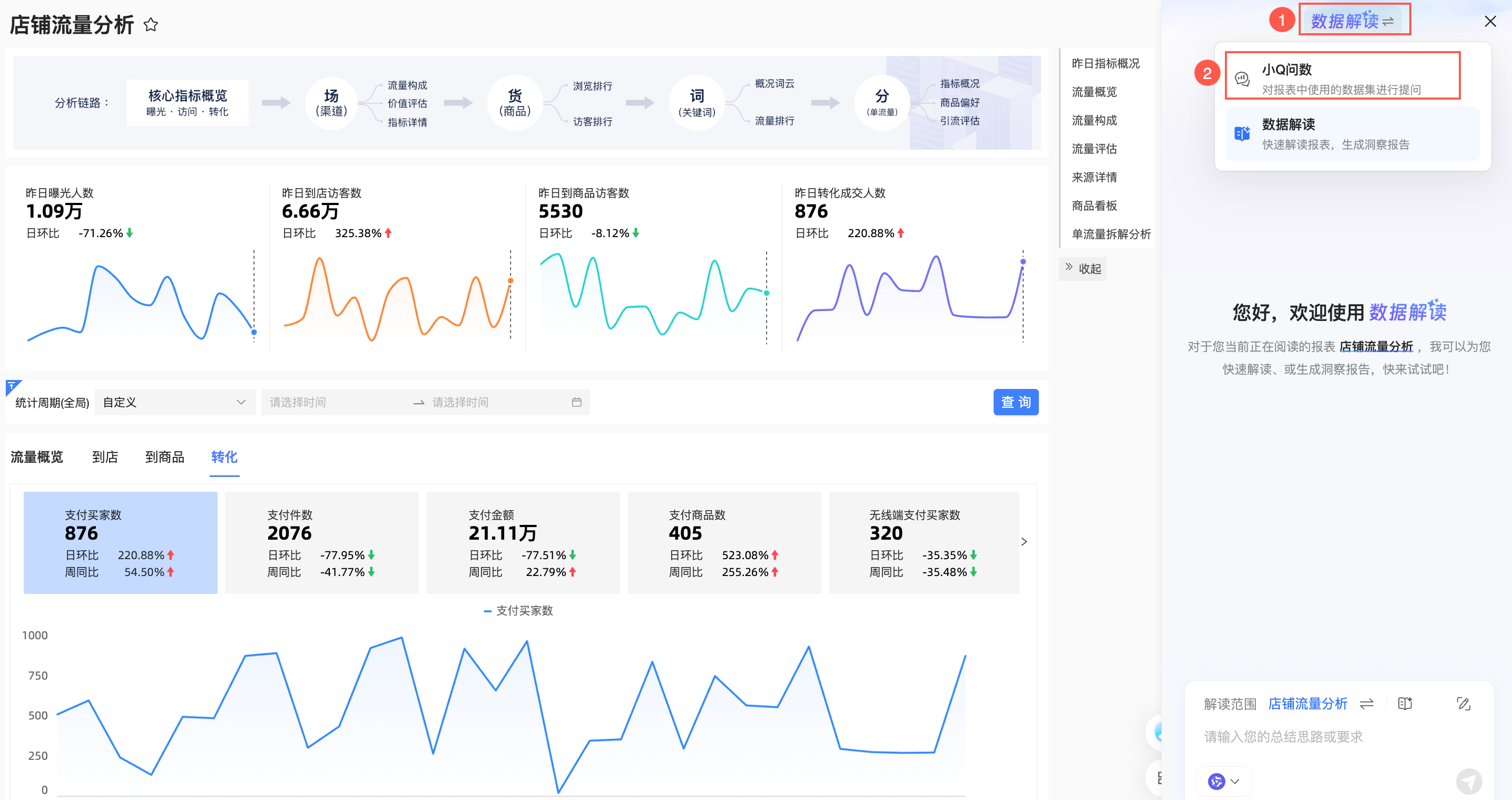
Task: Collapse the anchor list with 收起
Action: tap(1083, 268)
